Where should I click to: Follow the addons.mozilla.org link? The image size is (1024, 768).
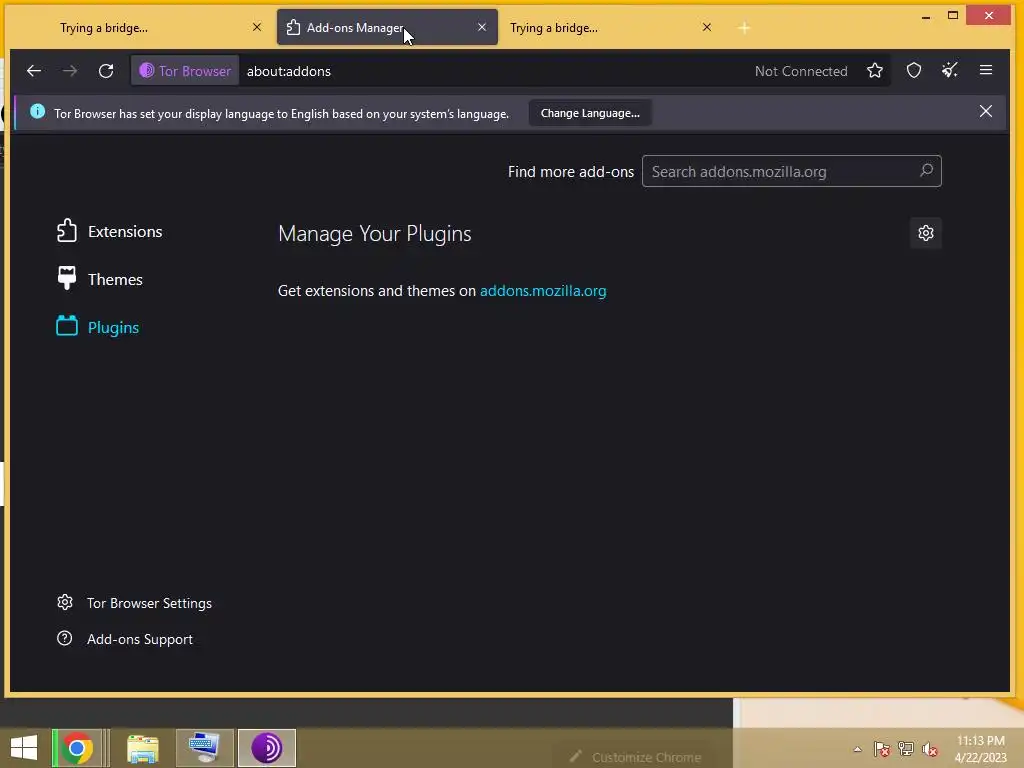coord(543,291)
